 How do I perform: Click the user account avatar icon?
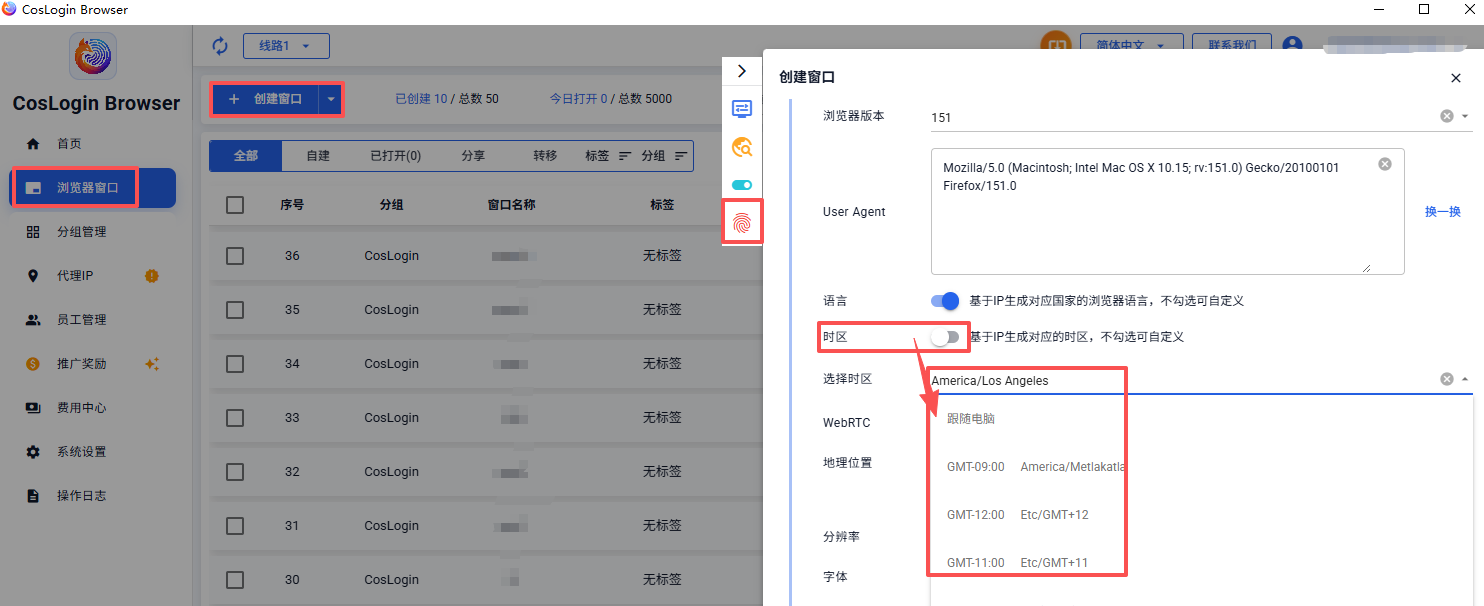coord(1293,46)
